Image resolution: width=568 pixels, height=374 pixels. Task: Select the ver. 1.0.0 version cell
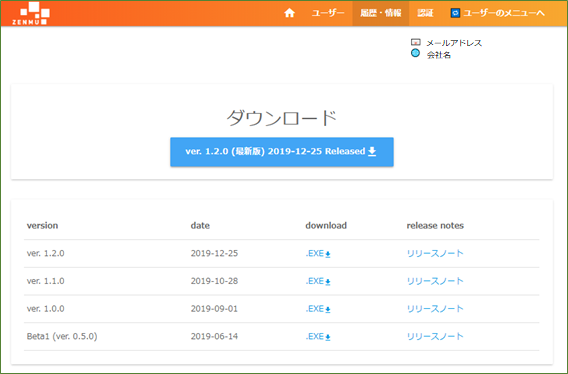click(46, 309)
